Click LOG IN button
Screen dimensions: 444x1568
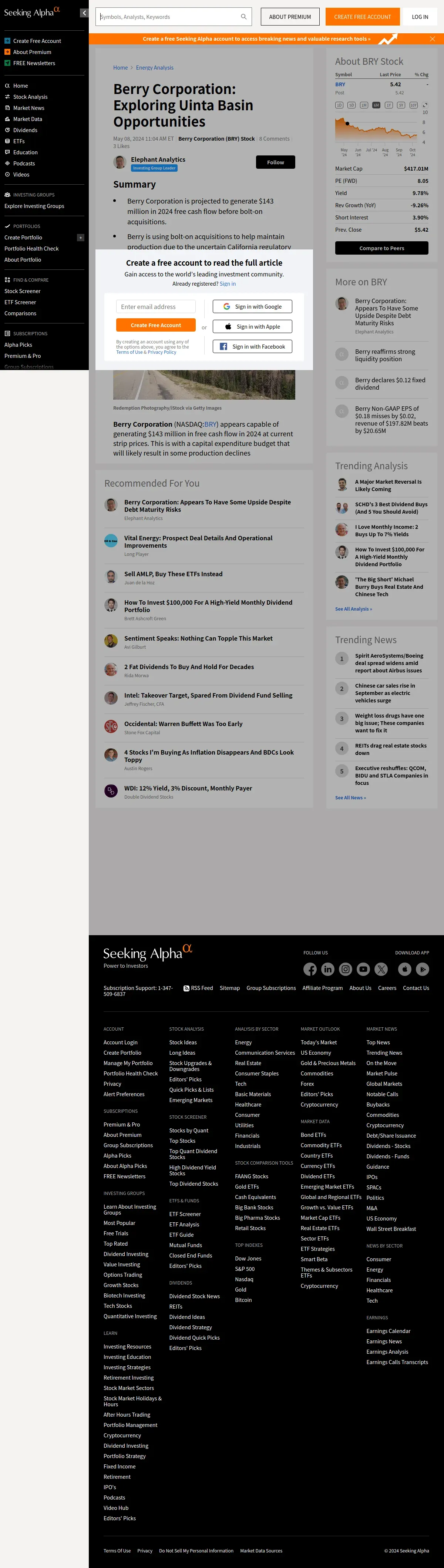[420, 17]
